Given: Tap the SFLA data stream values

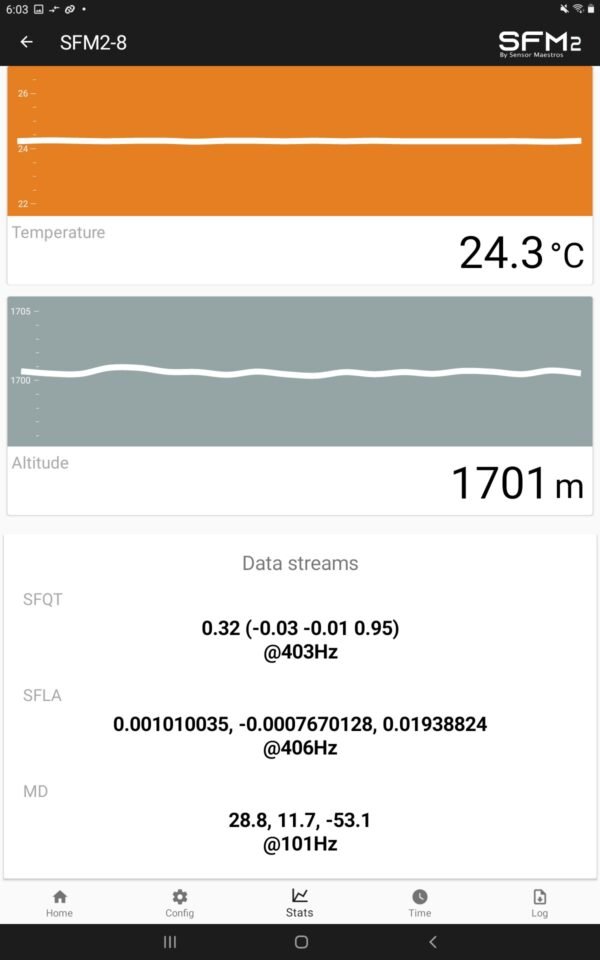Looking at the screenshot, I should tap(300, 721).
